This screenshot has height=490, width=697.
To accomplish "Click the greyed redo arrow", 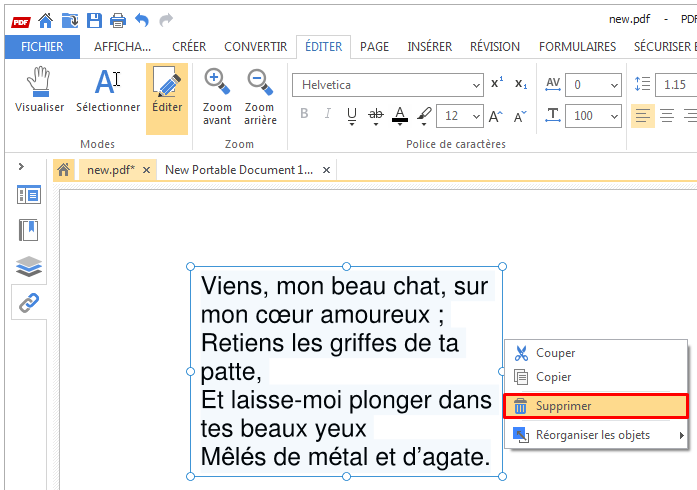I will (x=166, y=20).
